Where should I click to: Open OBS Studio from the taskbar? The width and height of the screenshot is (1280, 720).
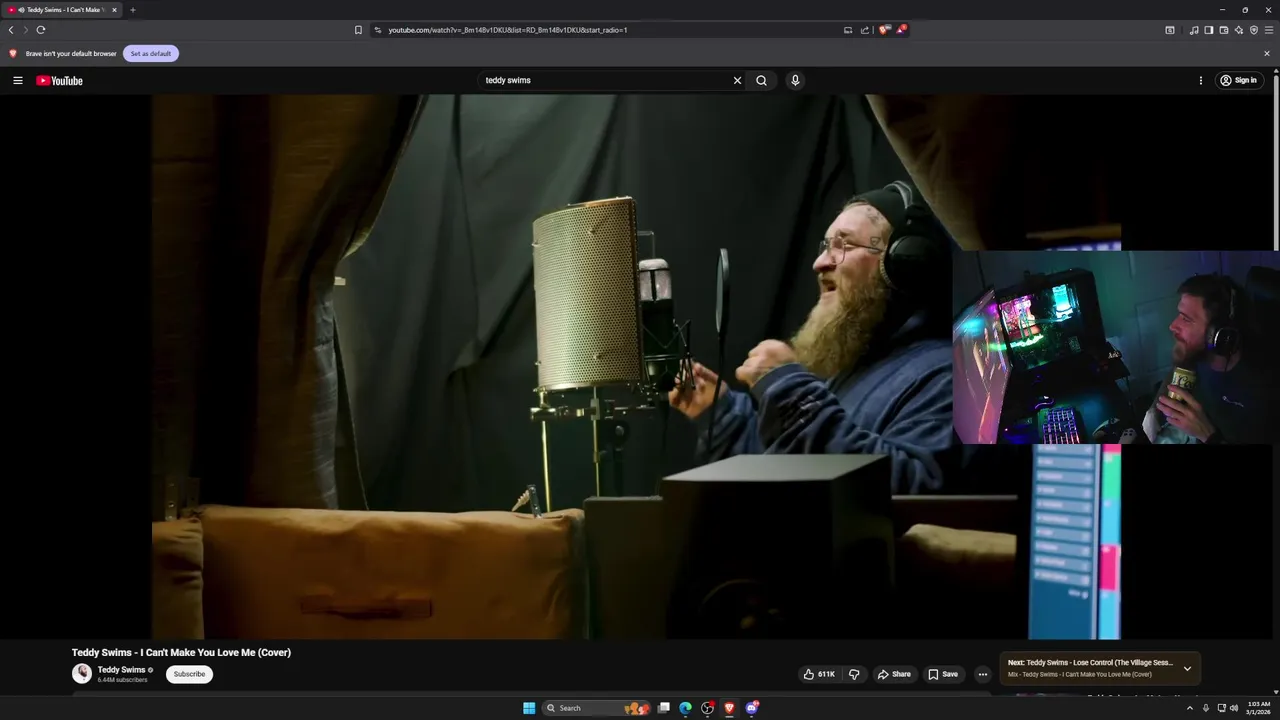(707, 708)
